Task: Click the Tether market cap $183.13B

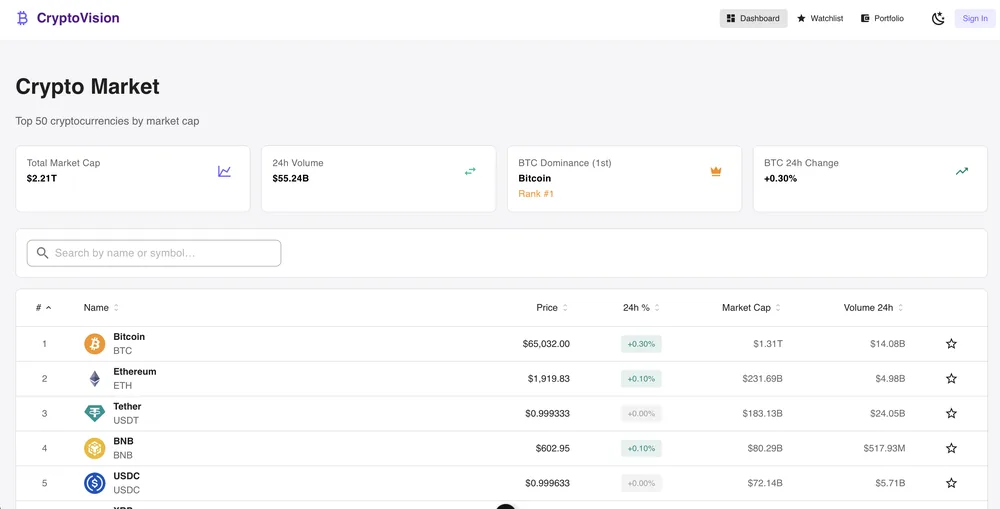Action: click(x=762, y=413)
